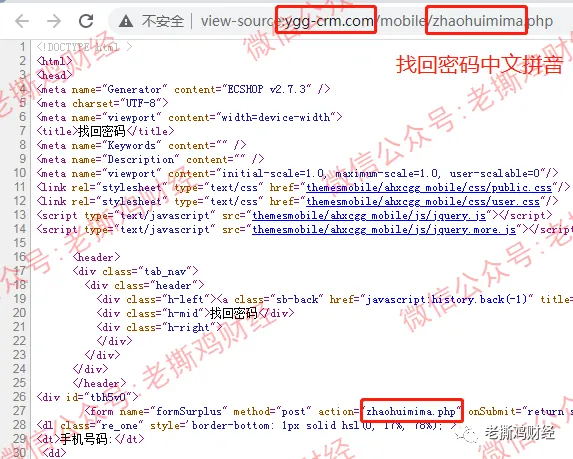This screenshot has height=459, width=573.
Task: Select the h-mid 找回密码 div line
Action: tap(195, 313)
